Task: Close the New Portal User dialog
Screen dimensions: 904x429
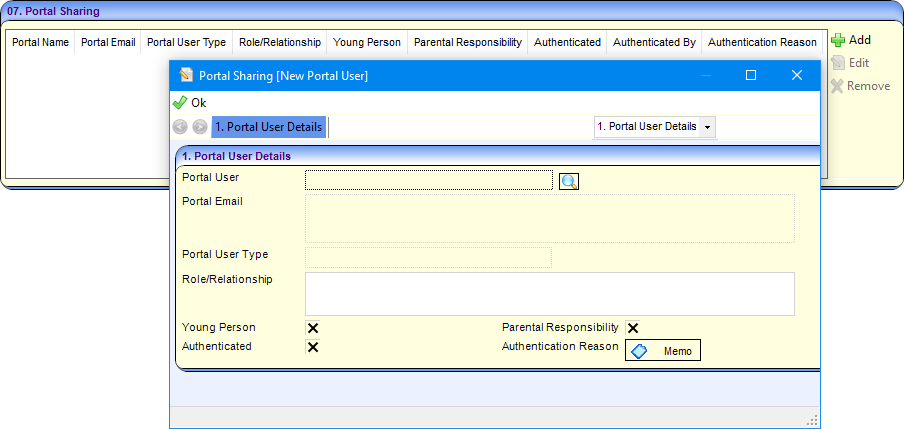Action: point(797,75)
